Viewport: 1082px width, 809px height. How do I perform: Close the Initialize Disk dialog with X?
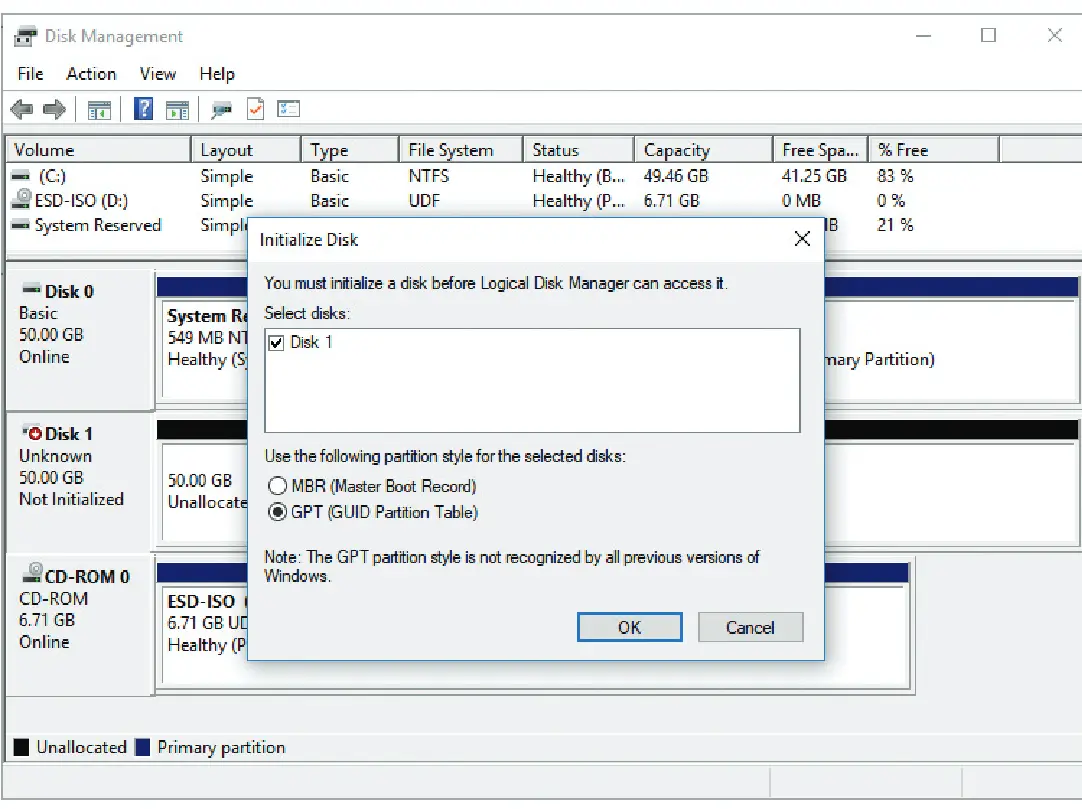pos(801,240)
